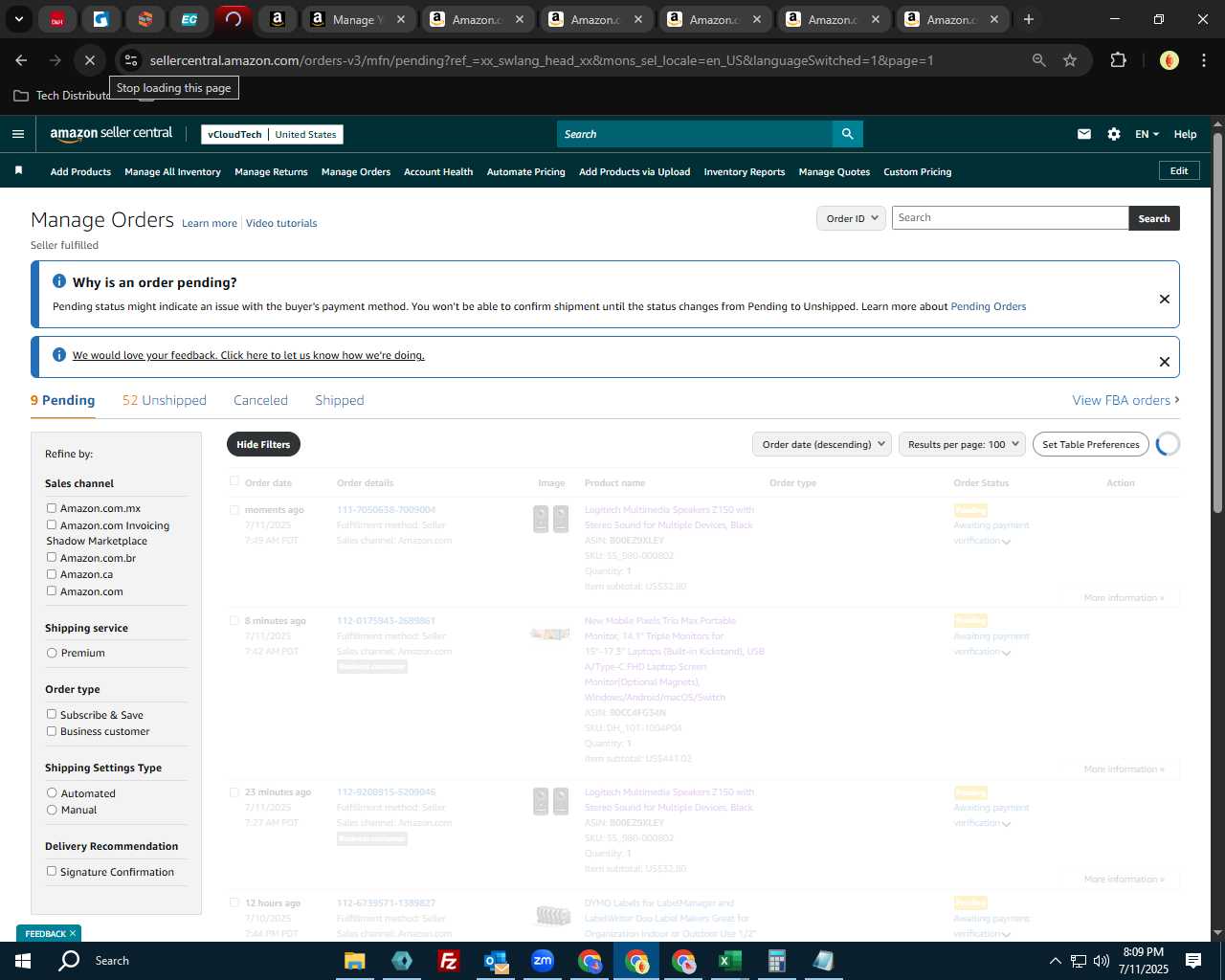Open File Explorer from taskbar
Screen dimensions: 1225x980
pyautogui.click(x=355, y=961)
